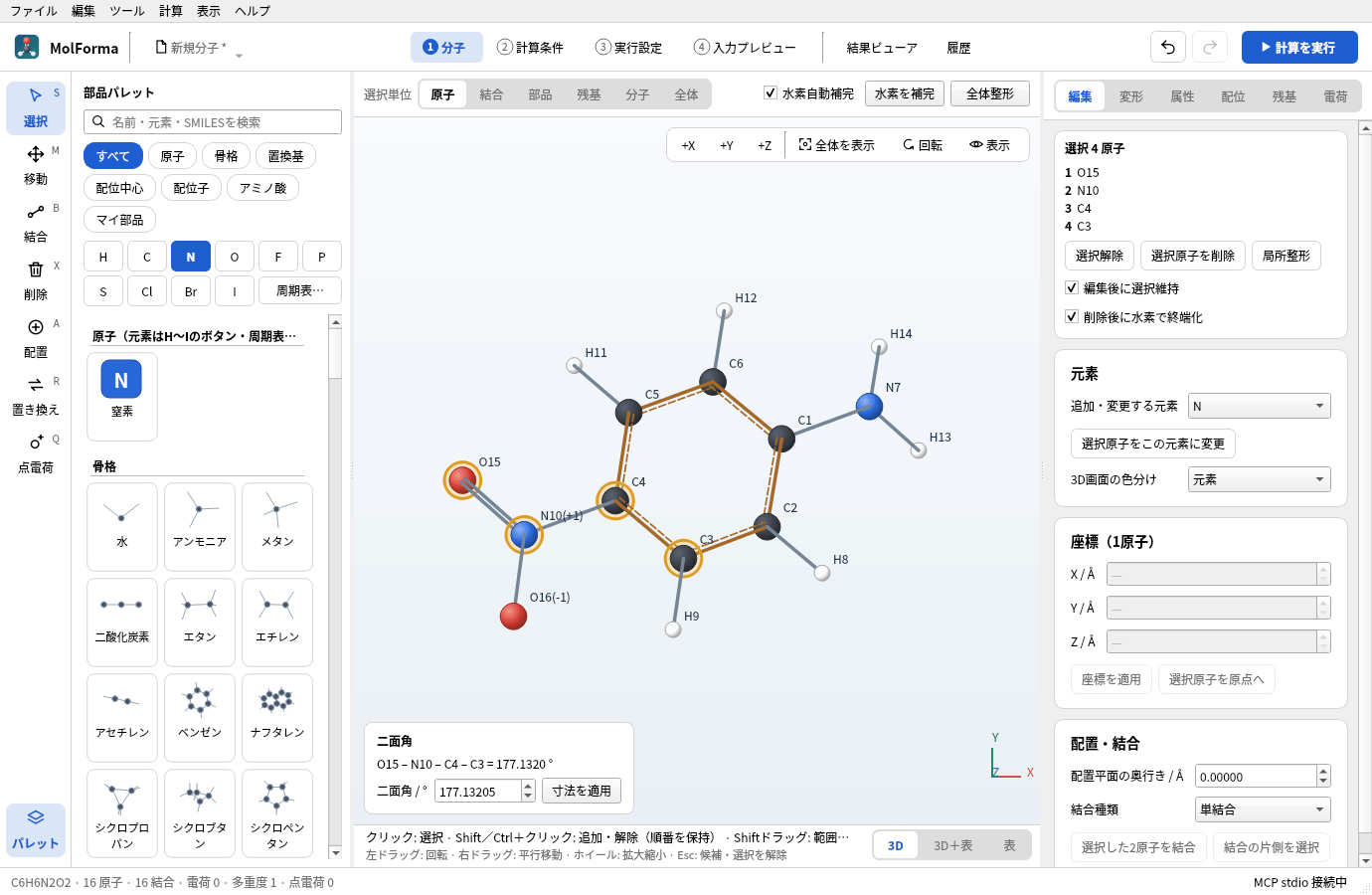Uncheck 編集後に選択維持 checkbox
This screenshot has height=895, width=1372.
(1072, 288)
